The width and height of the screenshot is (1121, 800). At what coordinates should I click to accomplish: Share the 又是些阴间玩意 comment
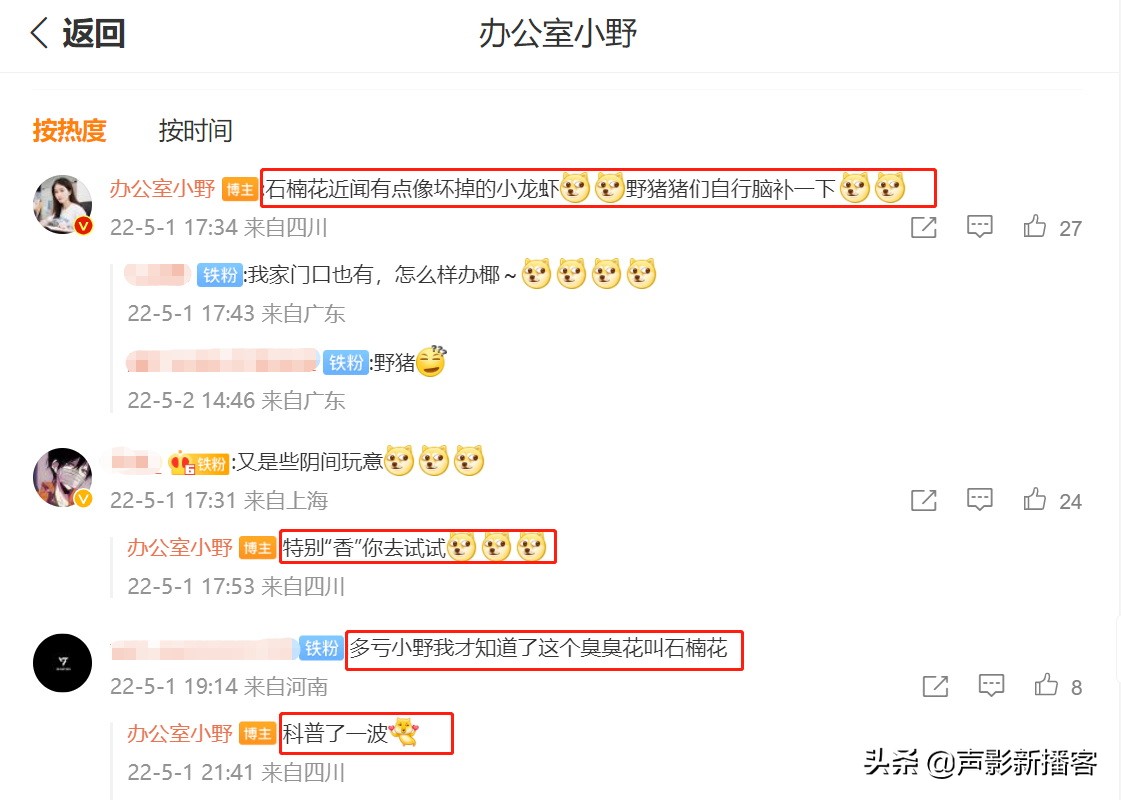click(924, 500)
